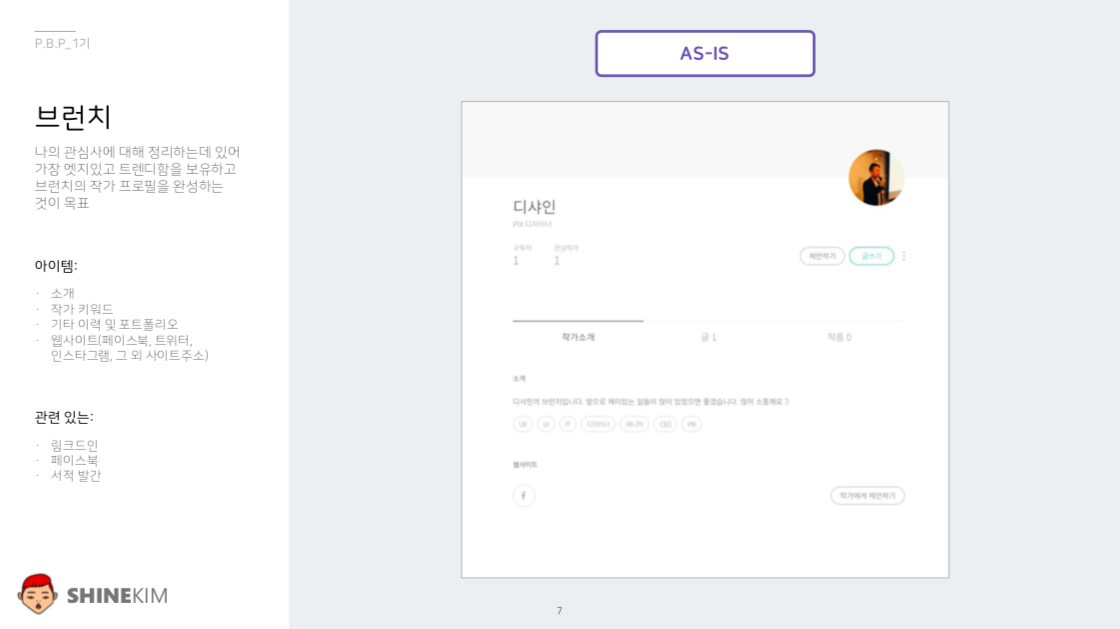
Task: Click the 작가에게 제안하기 button
Action: coord(867,495)
